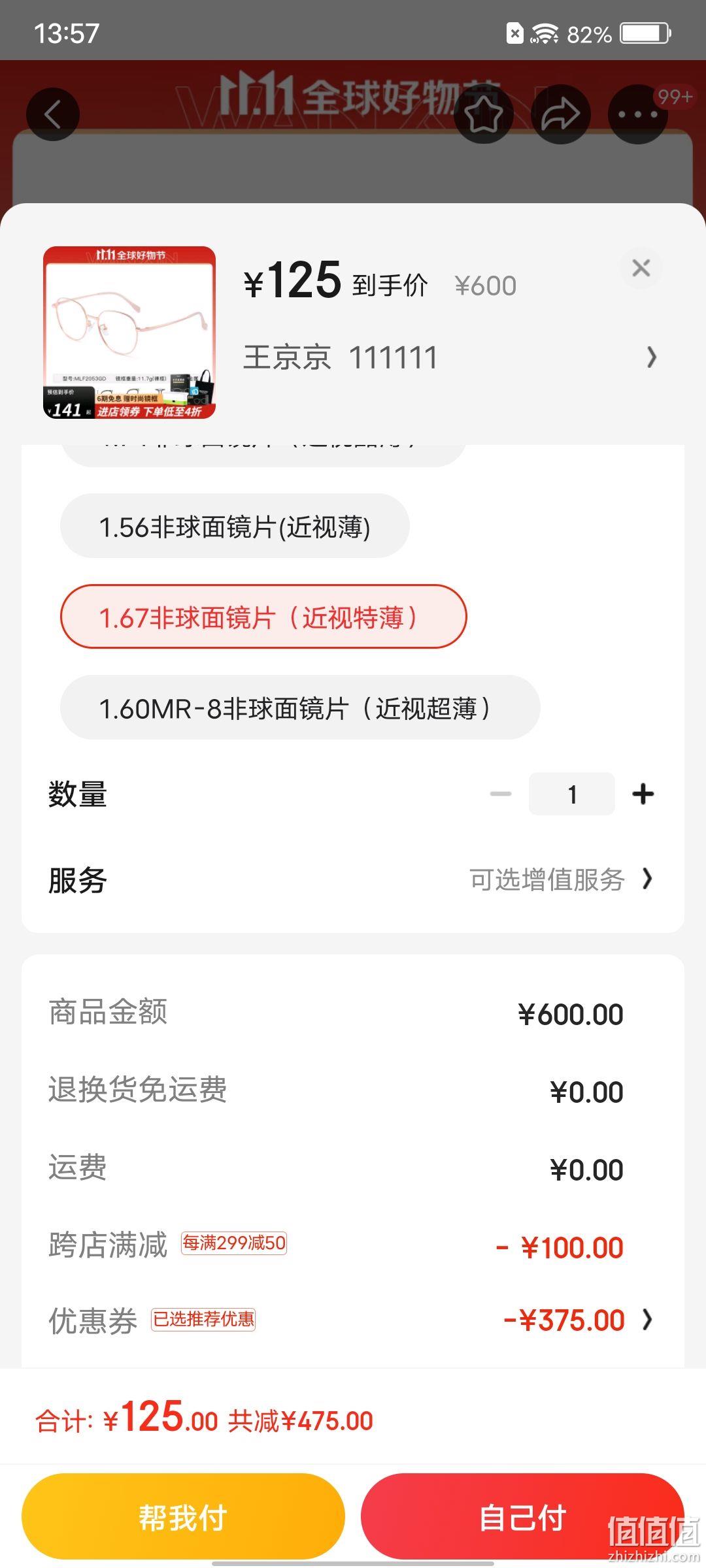Decrease quantity with minus icon
This screenshot has width=706, height=1568.
point(501,794)
